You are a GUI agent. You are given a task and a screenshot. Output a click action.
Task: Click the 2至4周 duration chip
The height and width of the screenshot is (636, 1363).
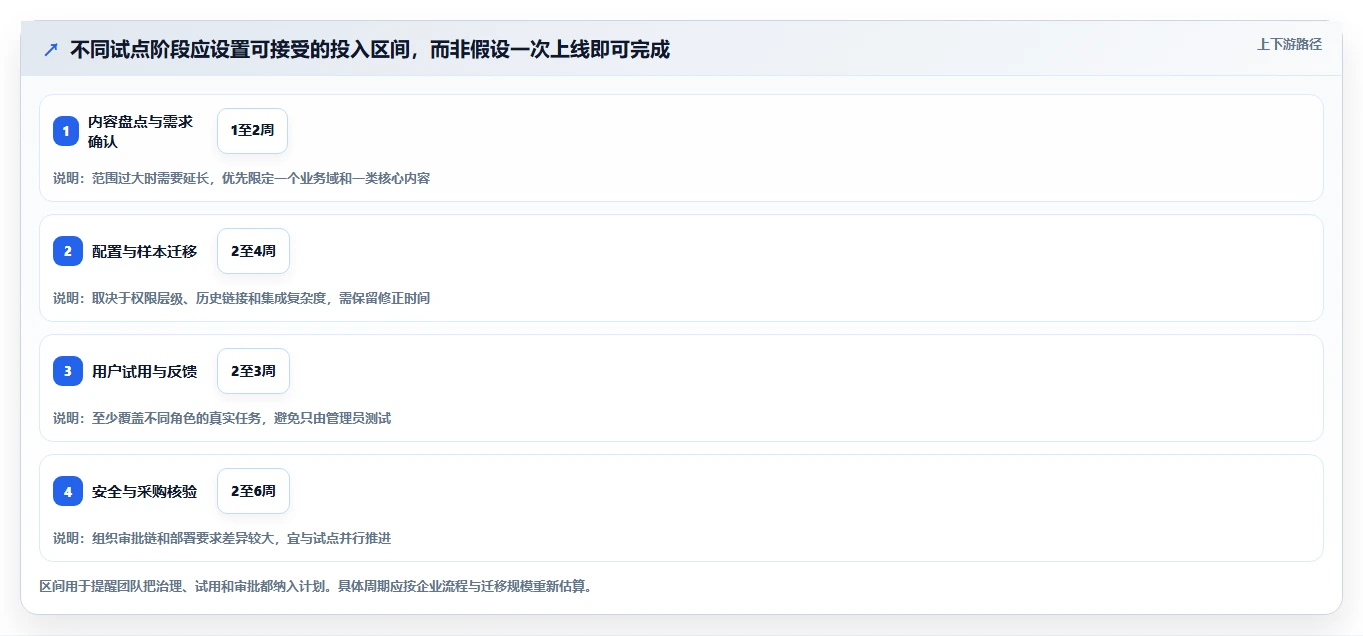pyautogui.click(x=253, y=251)
